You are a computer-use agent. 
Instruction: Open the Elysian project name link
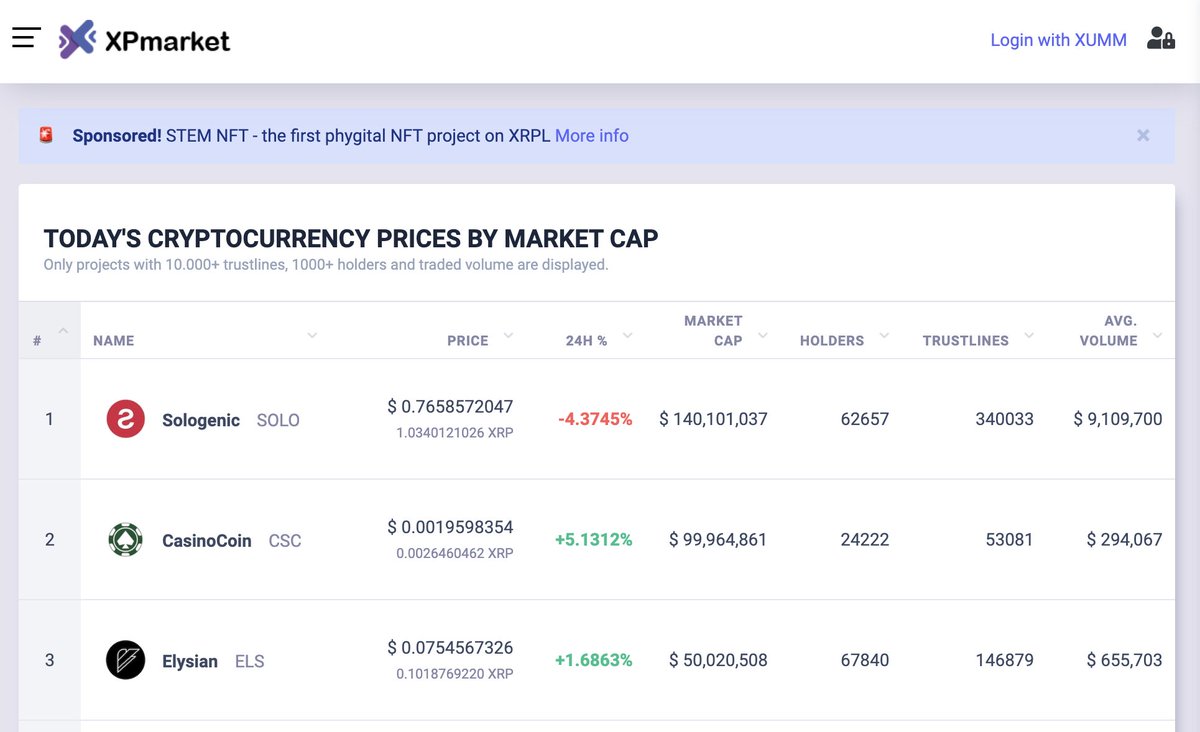click(x=190, y=662)
